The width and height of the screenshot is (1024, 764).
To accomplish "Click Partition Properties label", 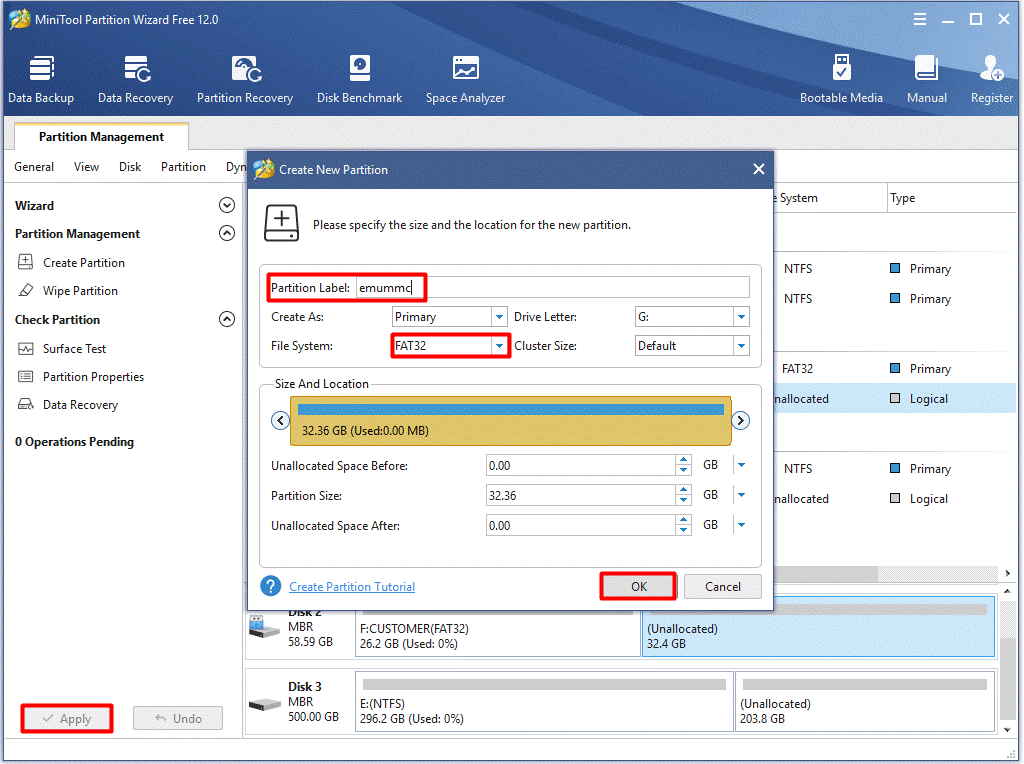I will click(x=93, y=377).
